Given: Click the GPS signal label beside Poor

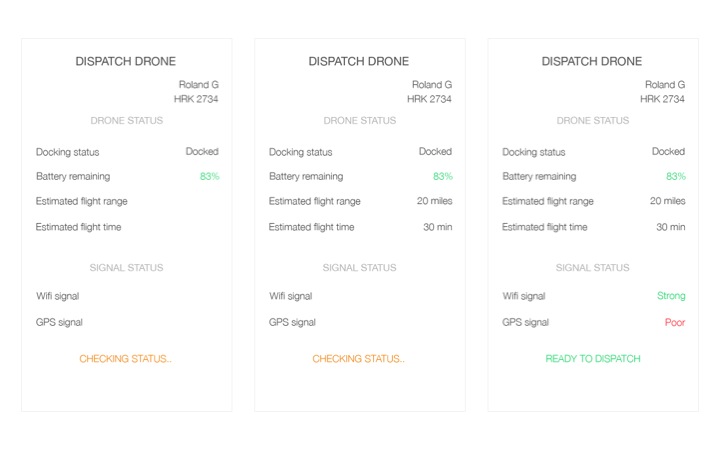Looking at the screenshot, I should 525,322.
